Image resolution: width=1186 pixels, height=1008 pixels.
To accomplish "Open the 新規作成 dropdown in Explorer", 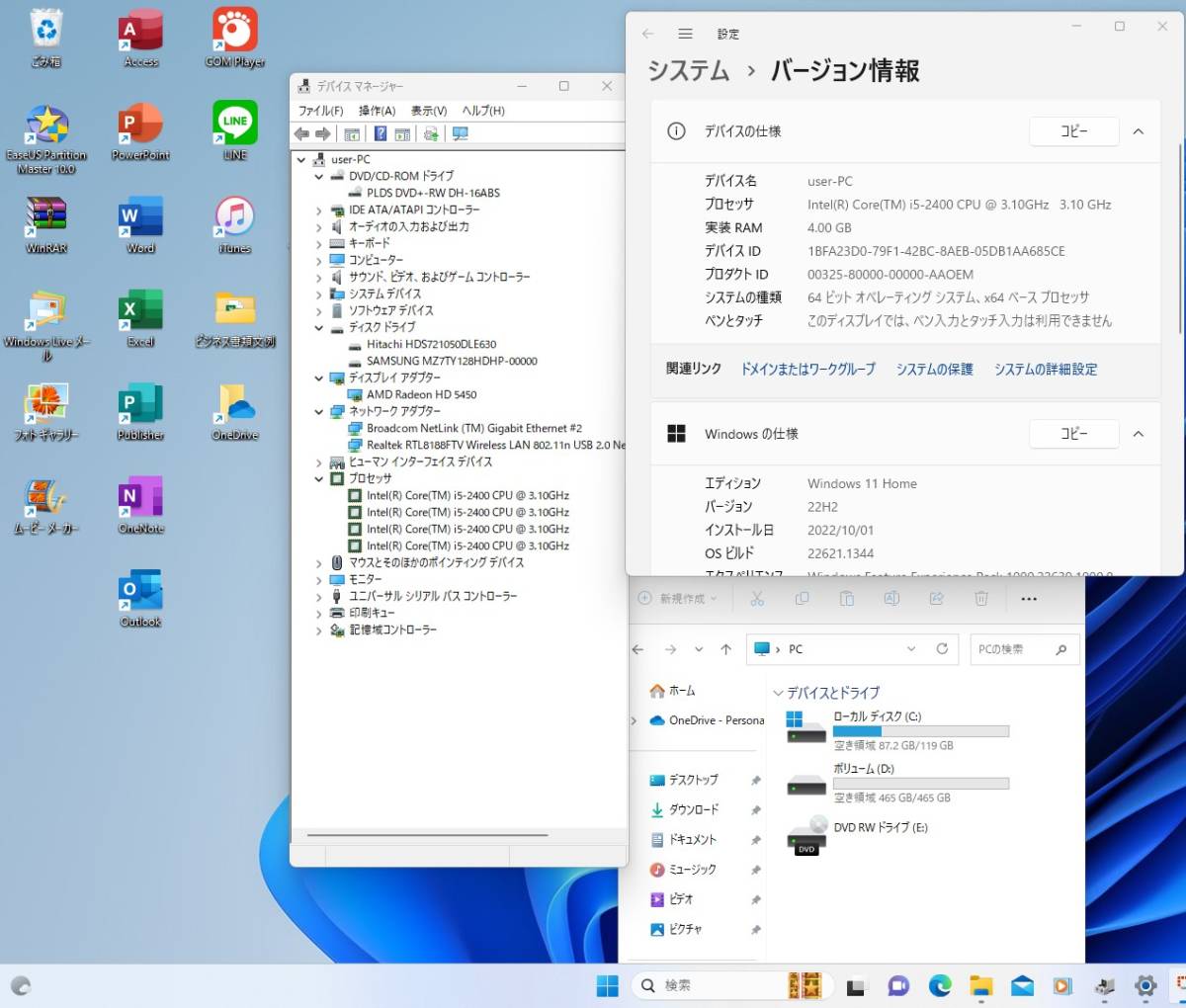I will coord(678,598).
